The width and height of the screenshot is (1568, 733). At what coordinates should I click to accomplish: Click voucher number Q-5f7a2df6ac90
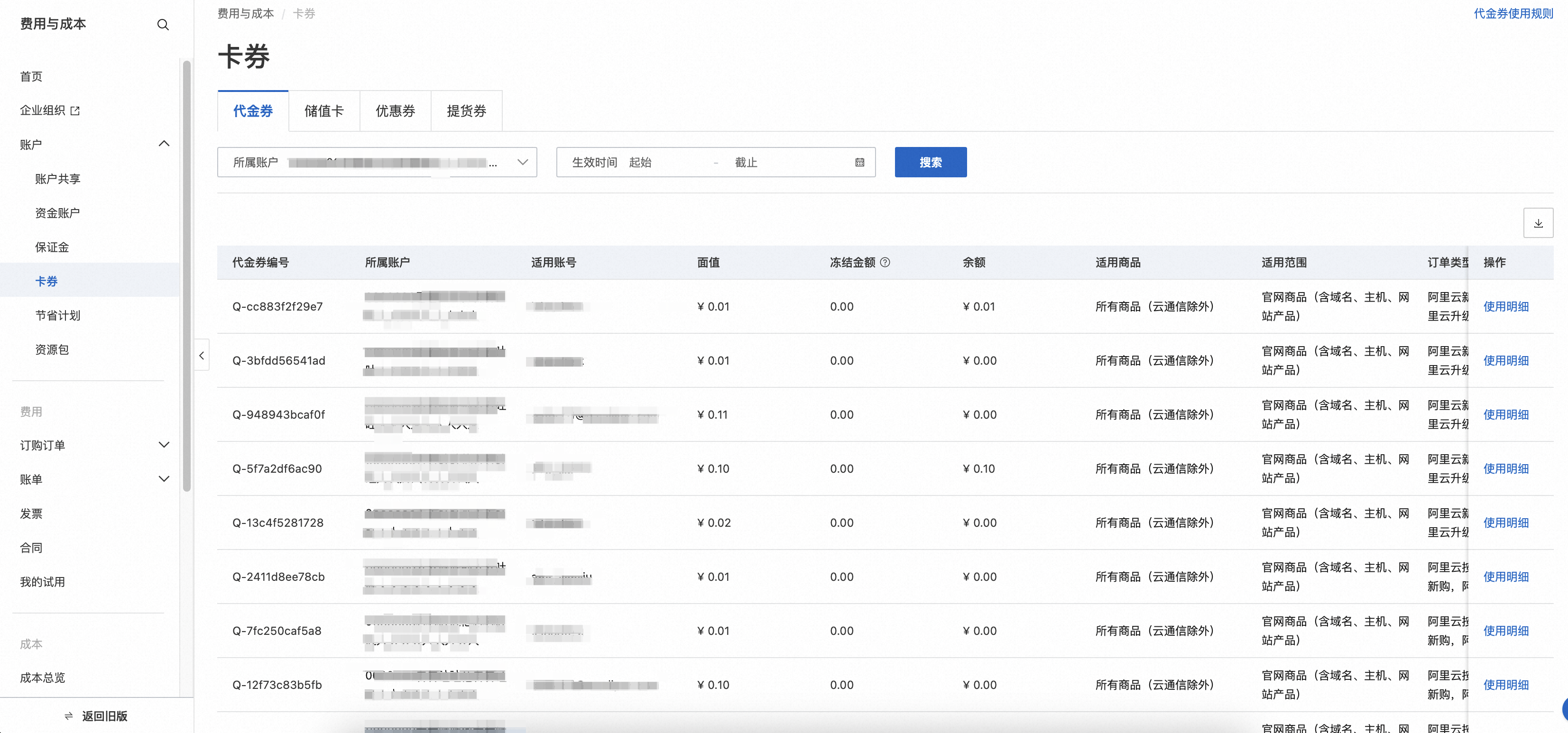point(277,469)
